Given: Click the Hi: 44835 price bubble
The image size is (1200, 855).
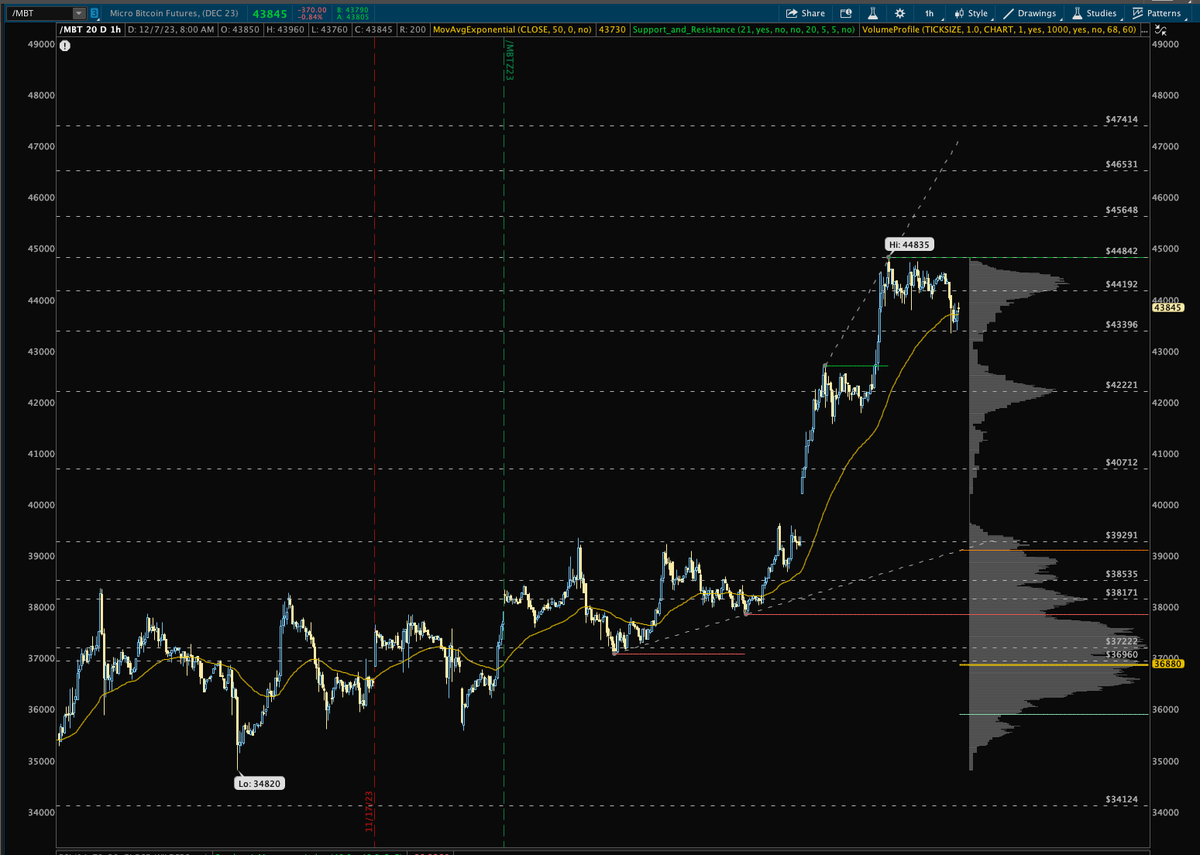Looking at the screenshot, I should coord(909,244).
